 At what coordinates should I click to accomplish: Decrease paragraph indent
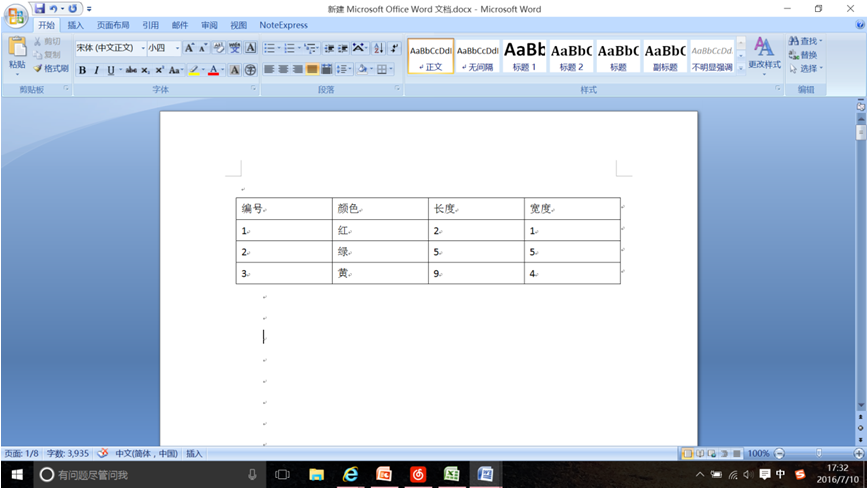(329, 48)
